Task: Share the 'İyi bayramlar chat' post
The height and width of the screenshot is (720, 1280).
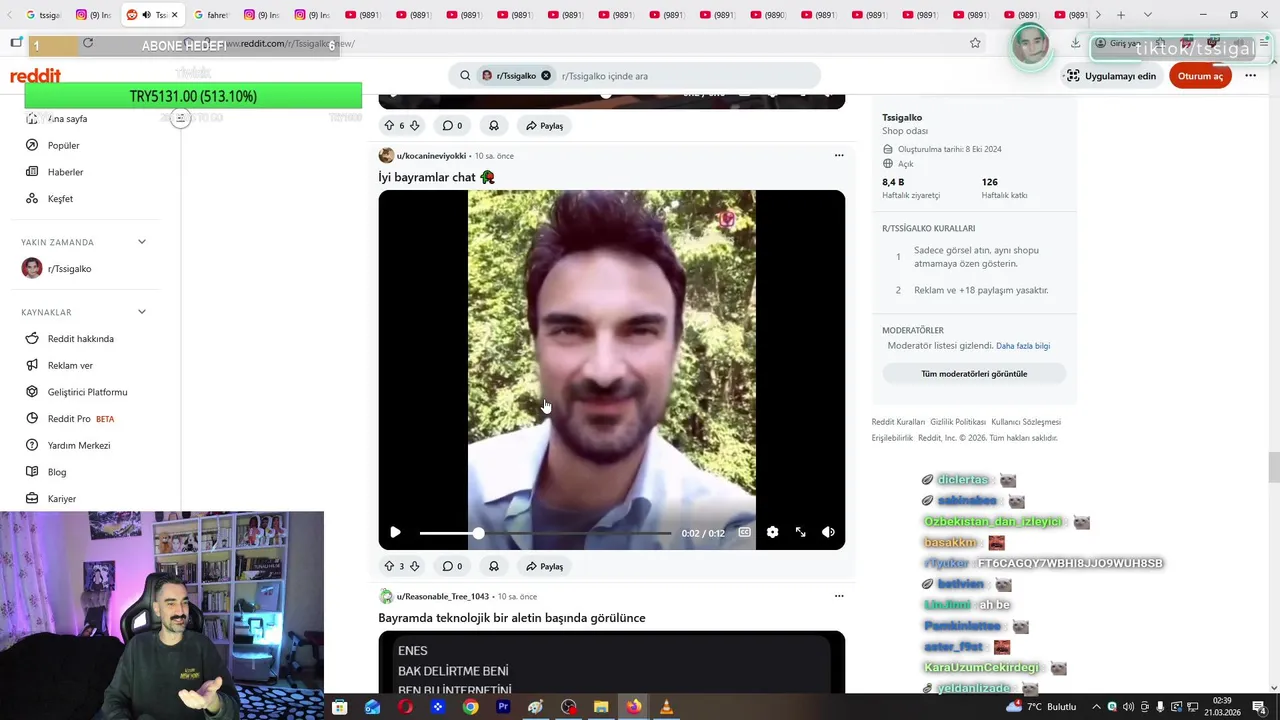Action: (545, 566)
